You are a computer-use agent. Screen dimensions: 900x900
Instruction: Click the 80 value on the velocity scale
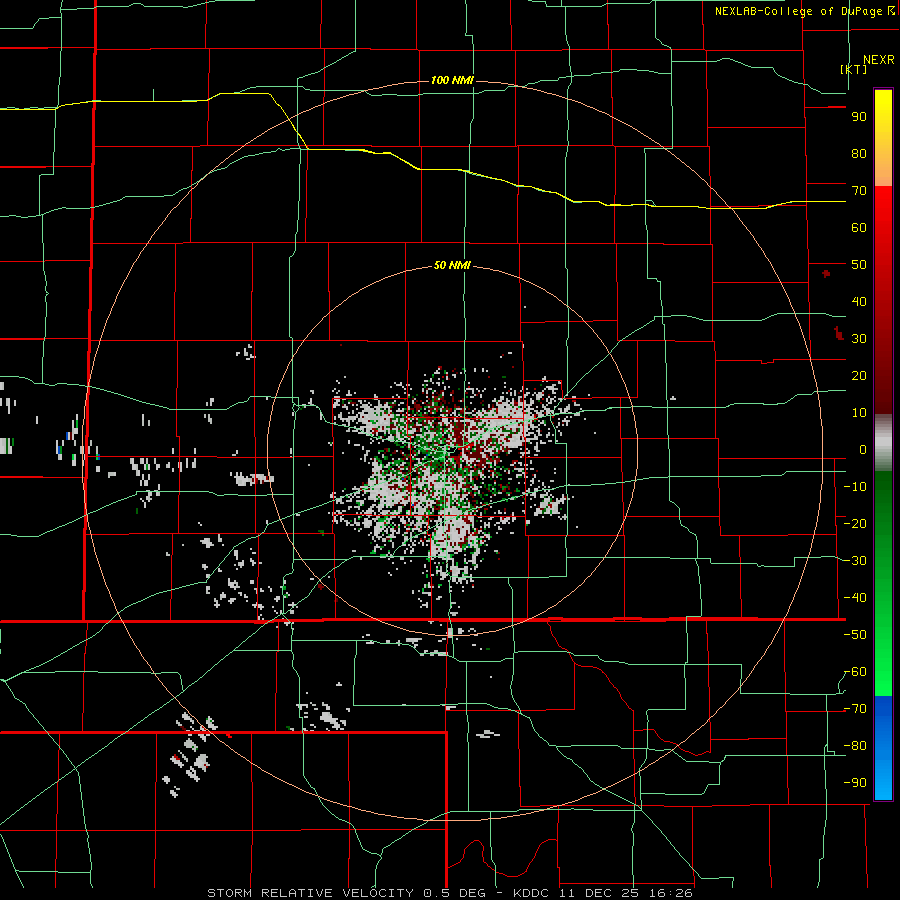coord(859,153)
